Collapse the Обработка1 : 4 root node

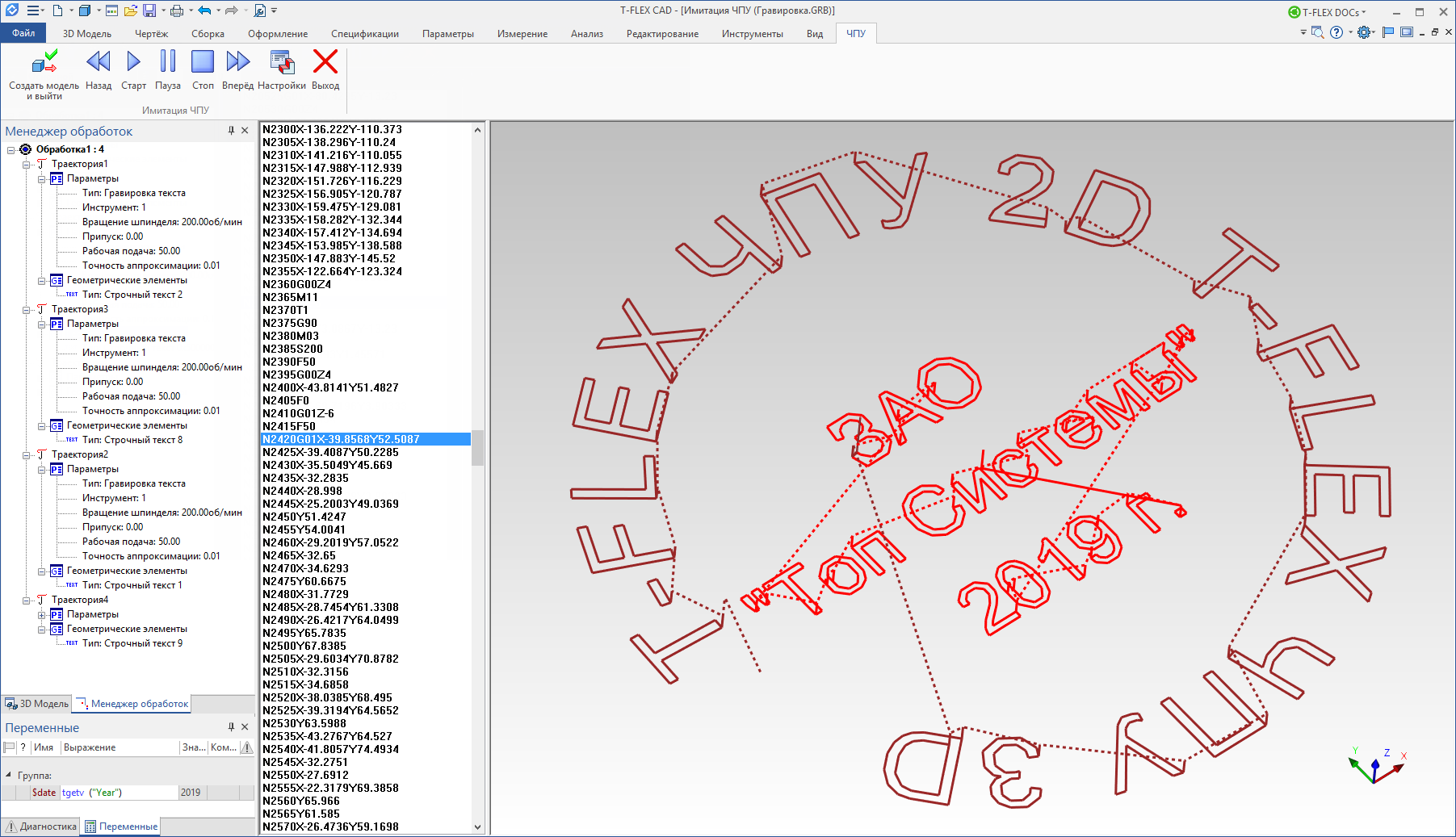coord(11,150)
